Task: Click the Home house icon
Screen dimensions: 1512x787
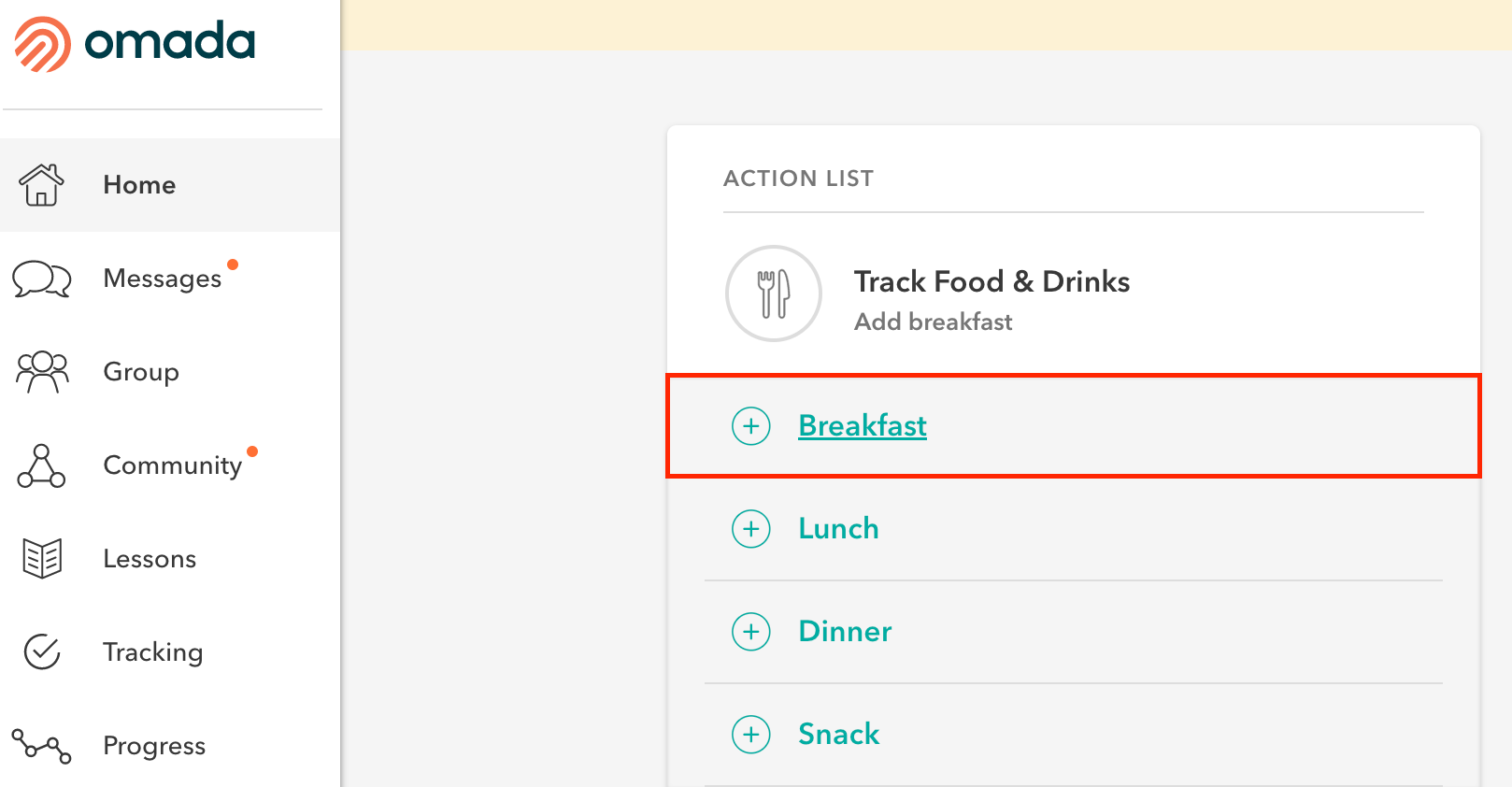Action: coord(41,184)
